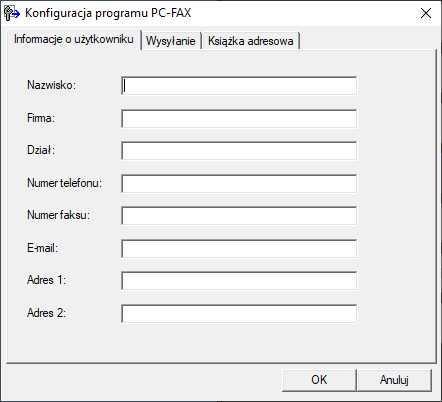Viewport: 442px width, 402px height.
Task: Select the Adres 1 text field
Action: [239, 281]
